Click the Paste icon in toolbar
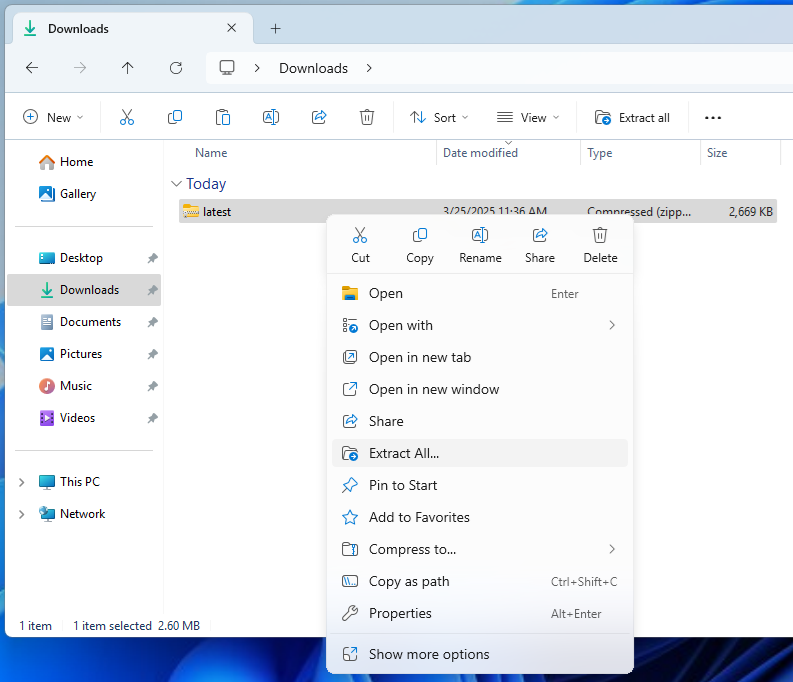 tap(223, 117)
